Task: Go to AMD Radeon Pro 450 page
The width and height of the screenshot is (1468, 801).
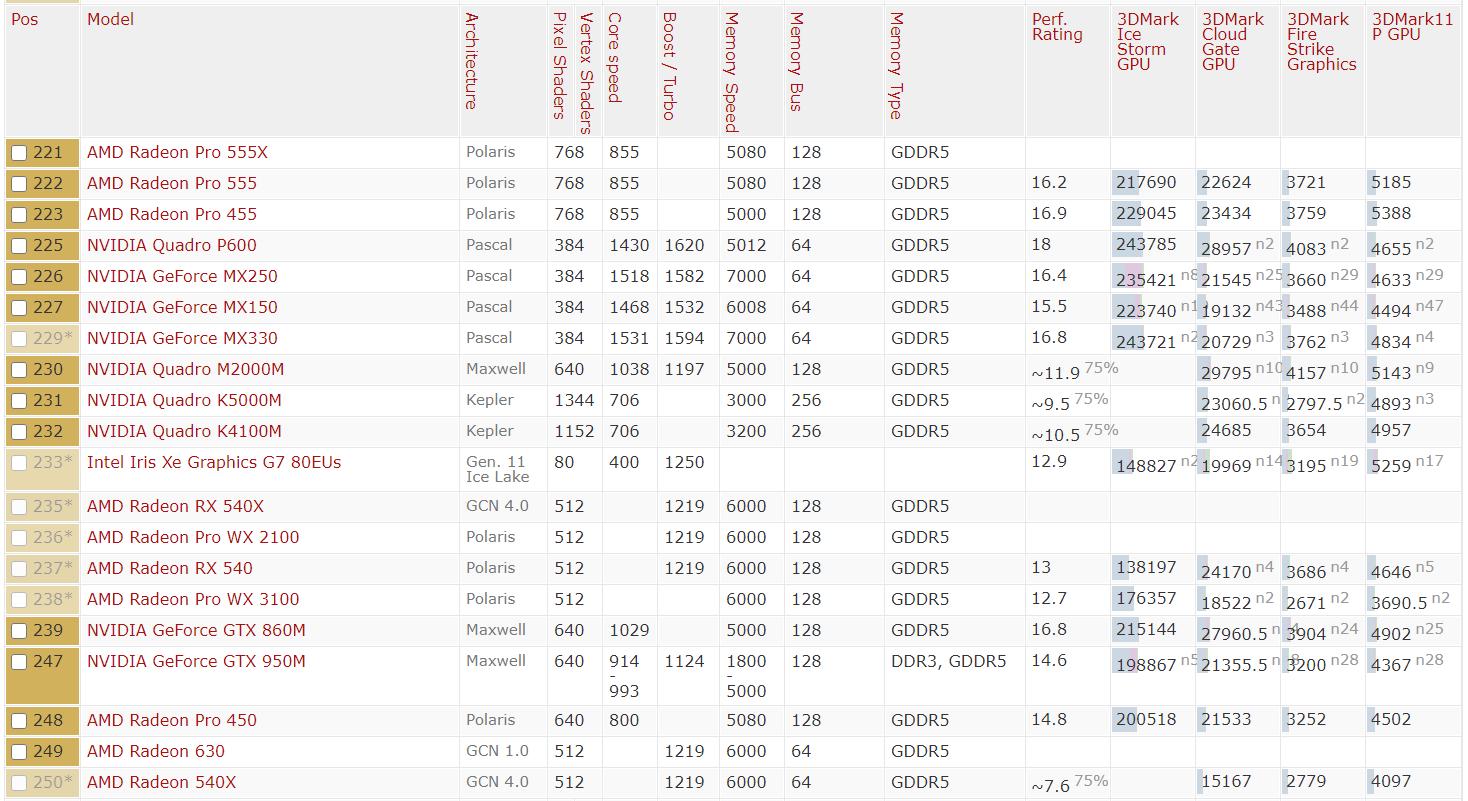Action: tap(172, 721)
